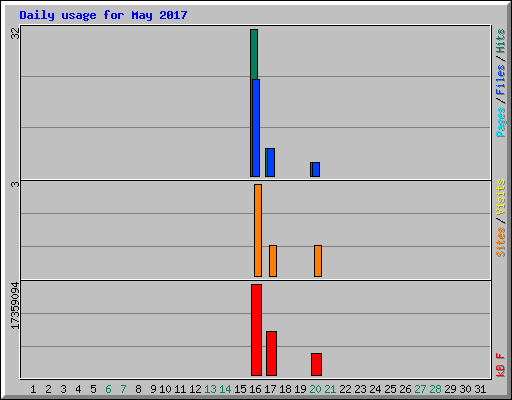Click the Visits legend label

(500, 197)
